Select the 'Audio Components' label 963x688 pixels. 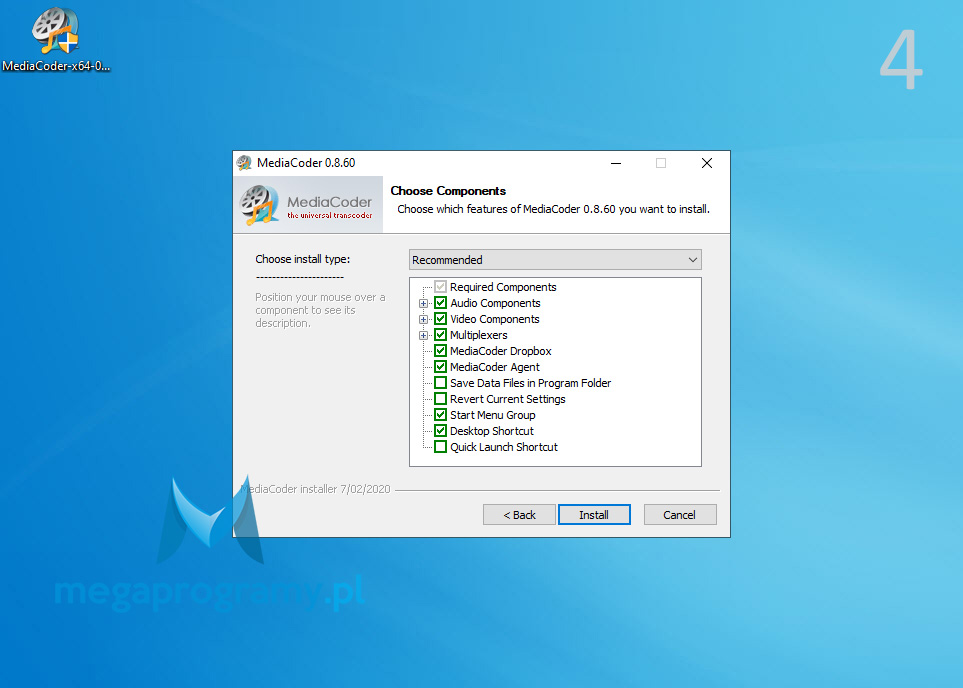[x=495, y=303]
